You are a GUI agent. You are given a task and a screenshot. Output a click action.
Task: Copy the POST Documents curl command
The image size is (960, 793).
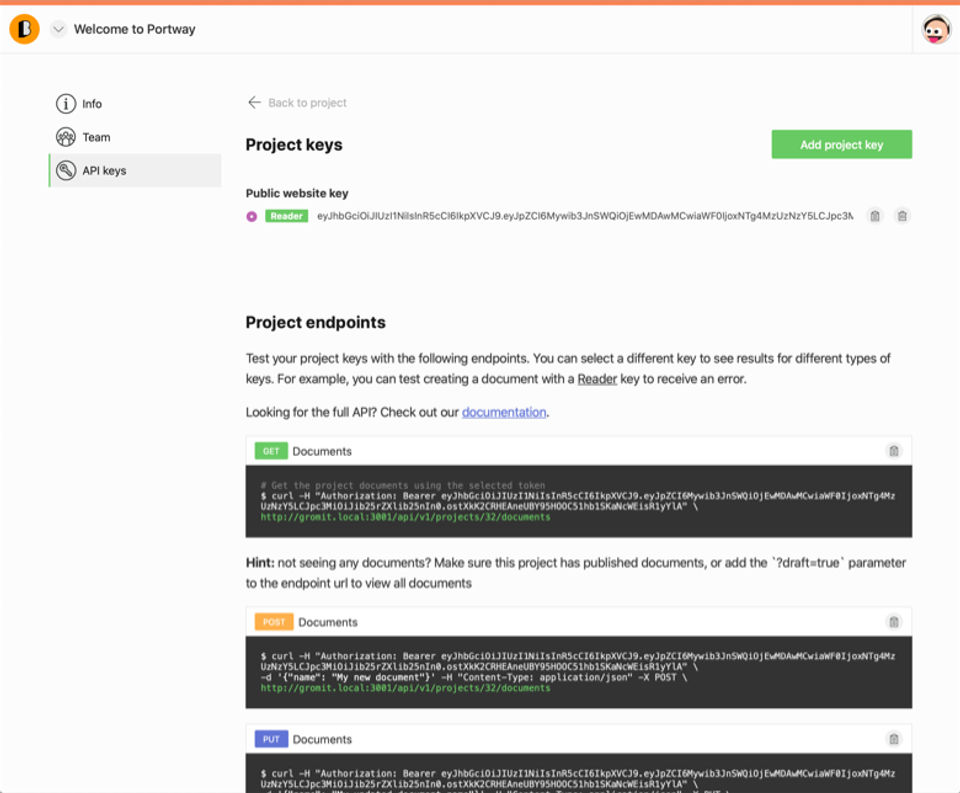(894, 622)
